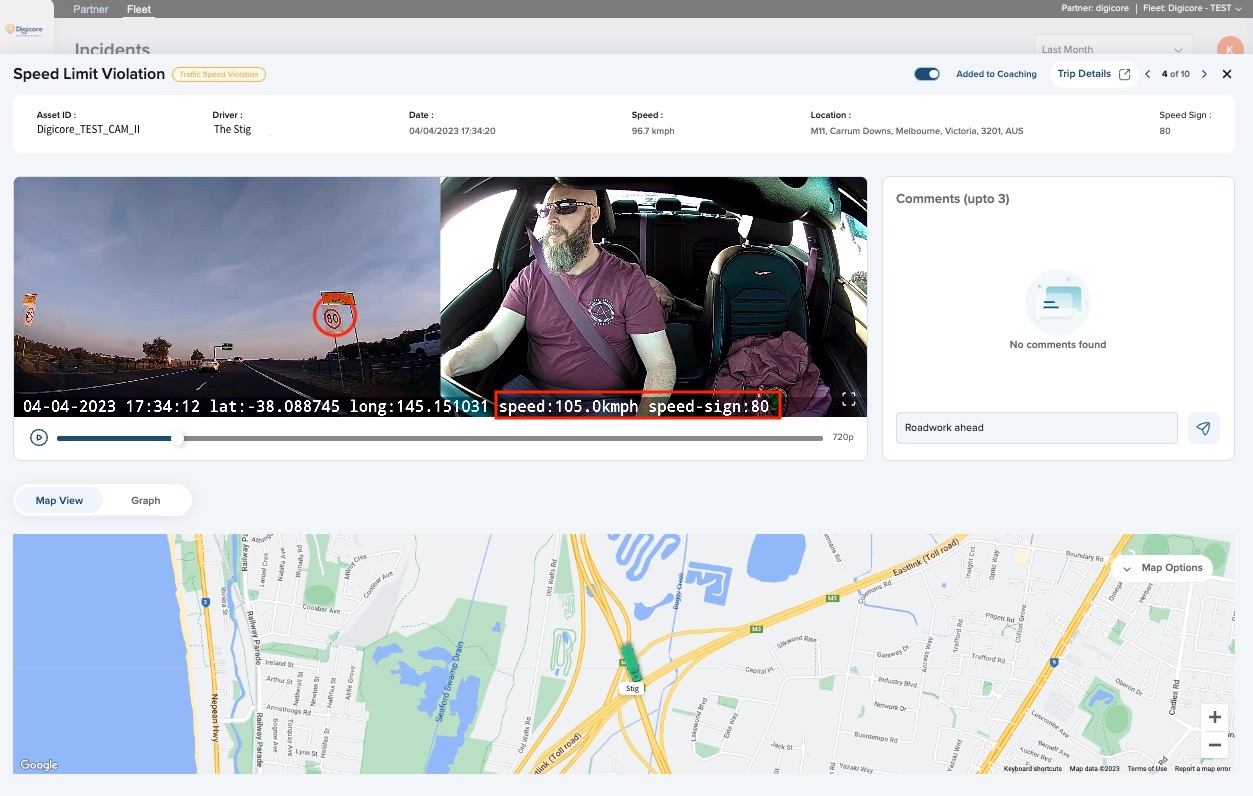Click the Trip Details button

(1084, 74)
